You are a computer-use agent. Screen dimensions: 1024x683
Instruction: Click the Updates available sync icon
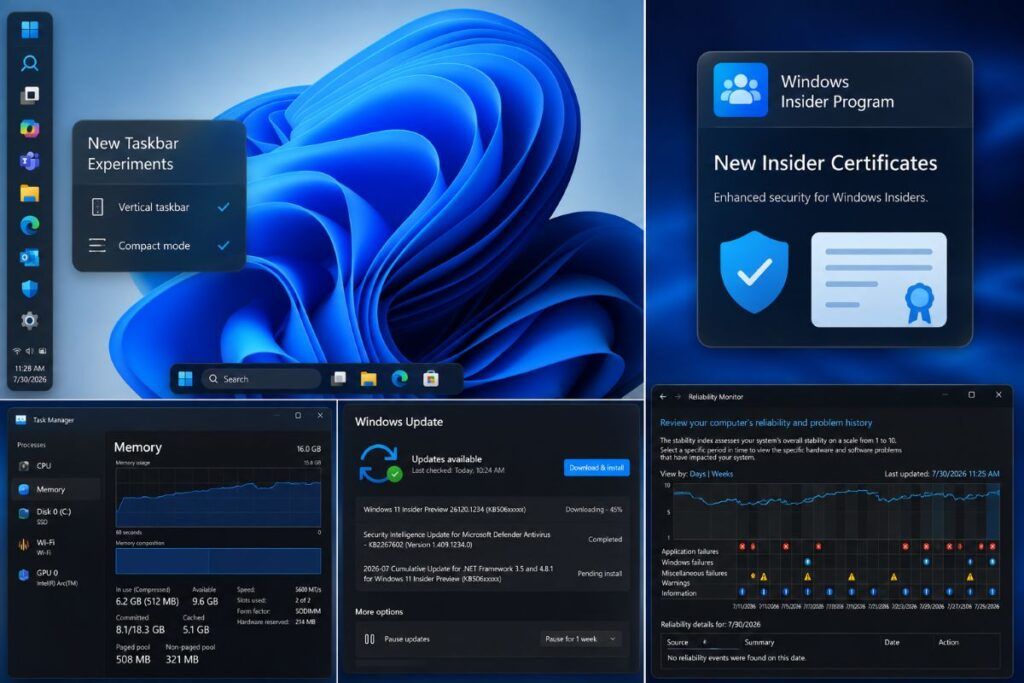click(x=379, y=464)
